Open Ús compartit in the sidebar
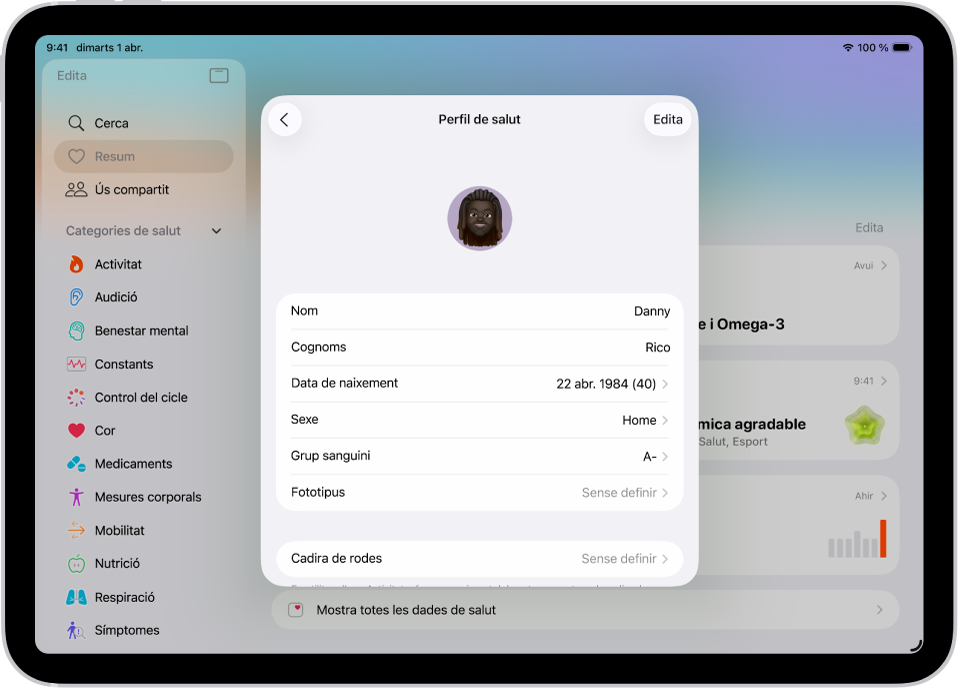The width and height of the screenshot is (960, 689). [144, 189]
